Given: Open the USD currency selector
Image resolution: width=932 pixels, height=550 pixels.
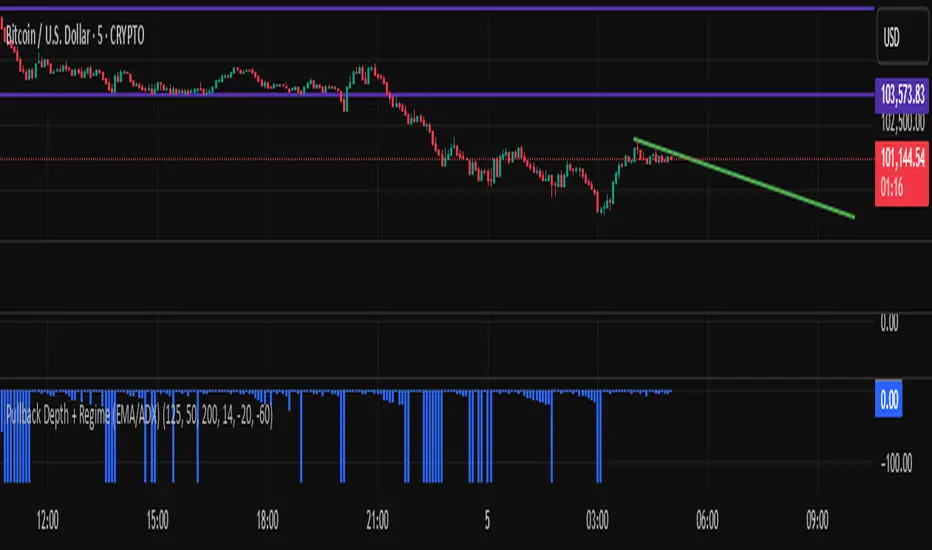Looking at the screenshot, I should pyautogui.click(x=902, y=38).
